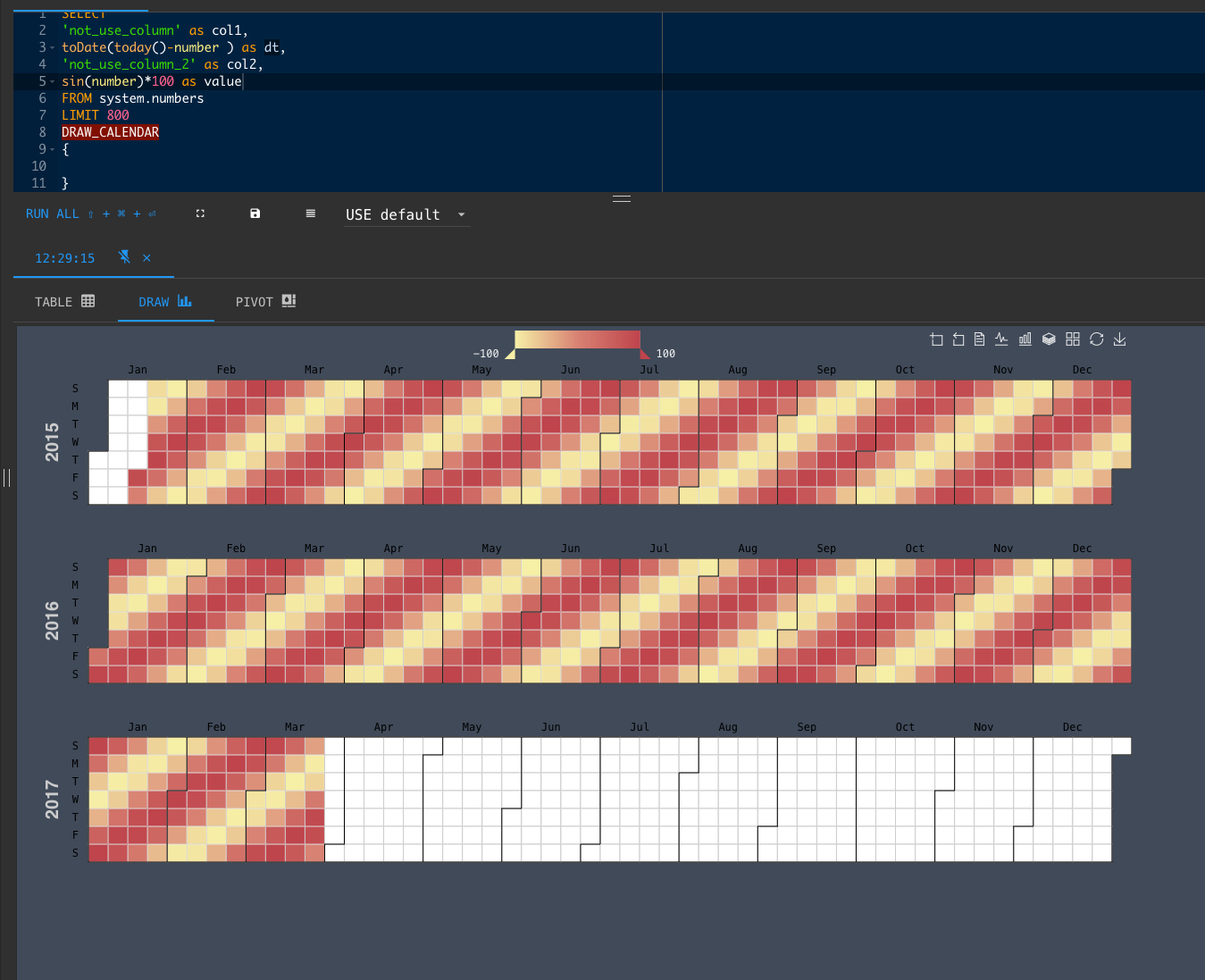Viewport: 1205px width, 980px height.
Task: Click the area zoom tool icon
Action: [936, 339]
